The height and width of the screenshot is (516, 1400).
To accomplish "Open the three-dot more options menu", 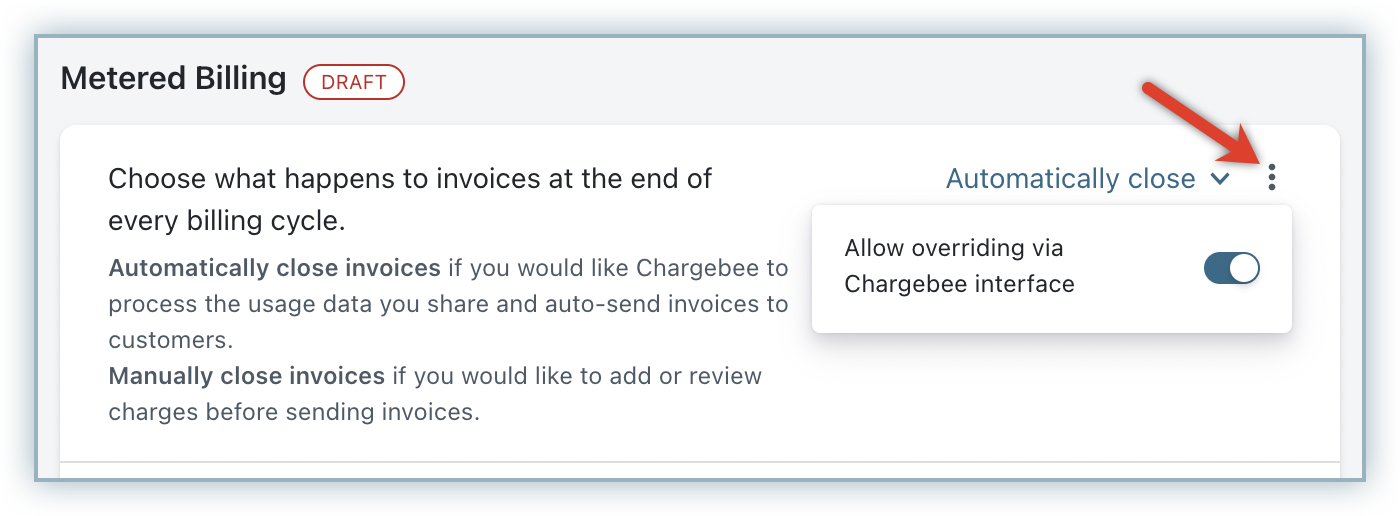I will click(1271, 178).
